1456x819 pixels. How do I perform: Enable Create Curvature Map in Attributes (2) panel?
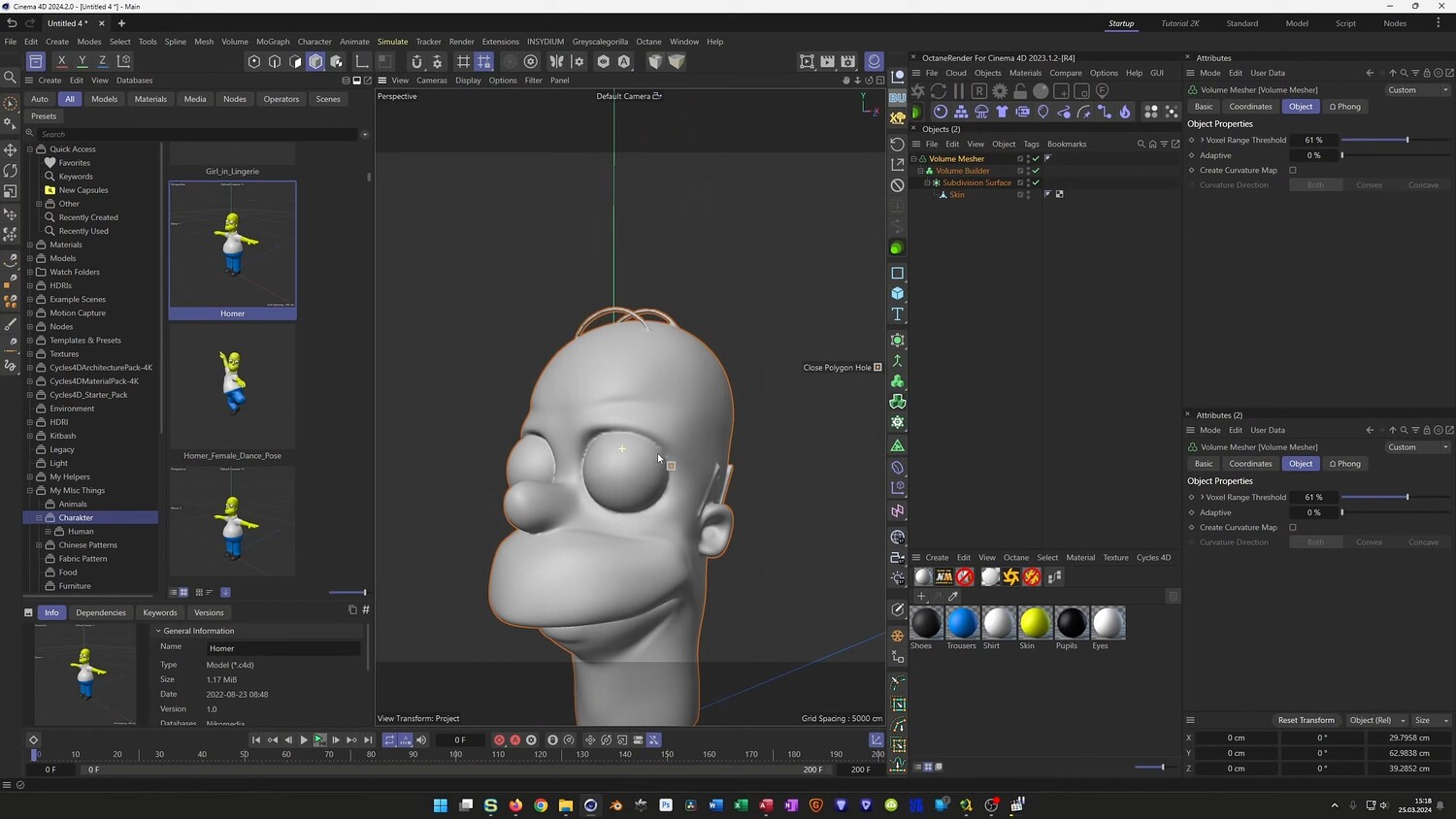(x=1293, y=527)
